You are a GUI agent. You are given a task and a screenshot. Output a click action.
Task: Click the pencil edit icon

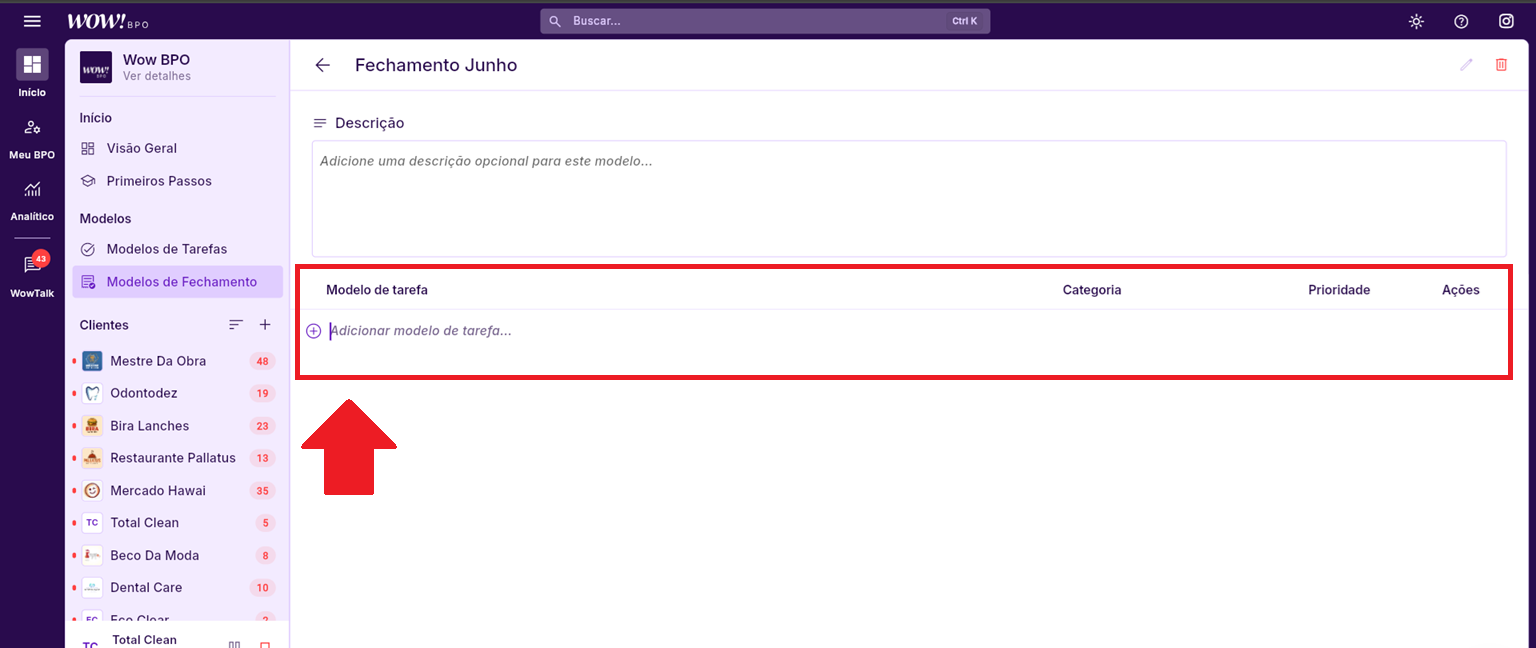[1466, 65]
